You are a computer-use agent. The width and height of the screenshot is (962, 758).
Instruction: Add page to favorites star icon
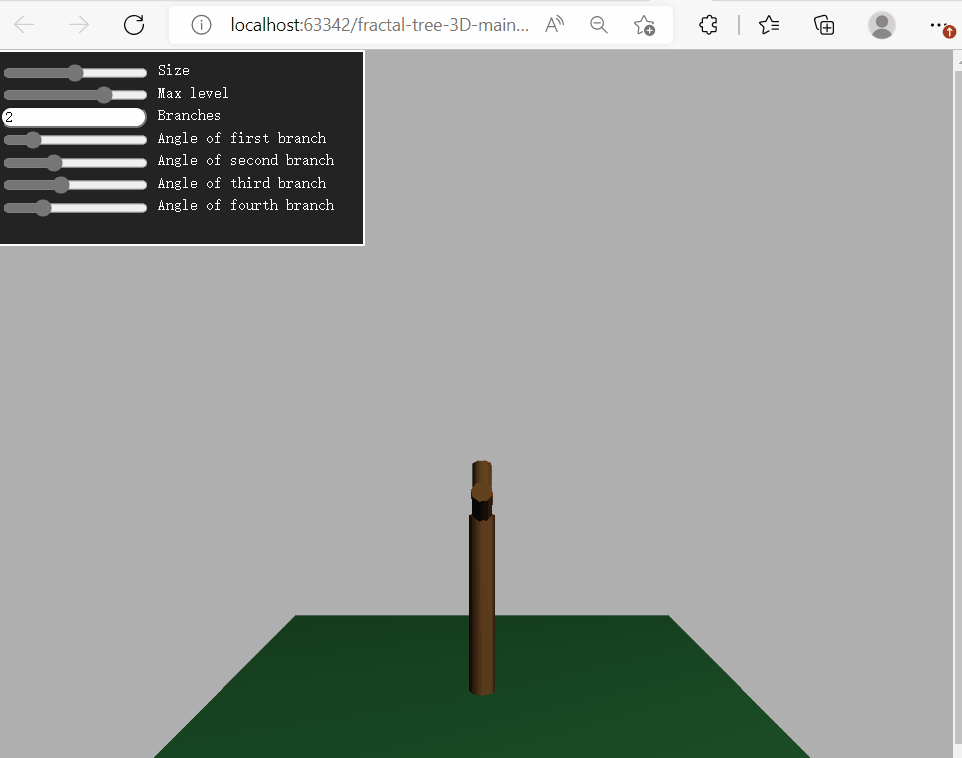[x=644, y=25]
